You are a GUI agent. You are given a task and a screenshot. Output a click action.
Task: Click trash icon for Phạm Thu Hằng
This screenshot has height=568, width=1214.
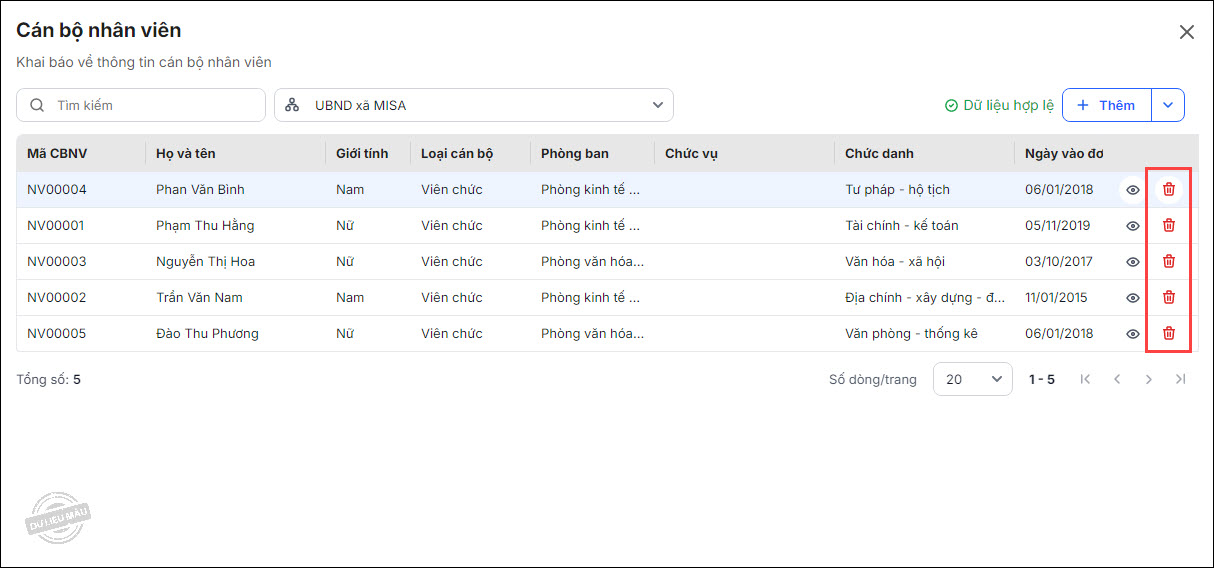tap(1168, 225)
